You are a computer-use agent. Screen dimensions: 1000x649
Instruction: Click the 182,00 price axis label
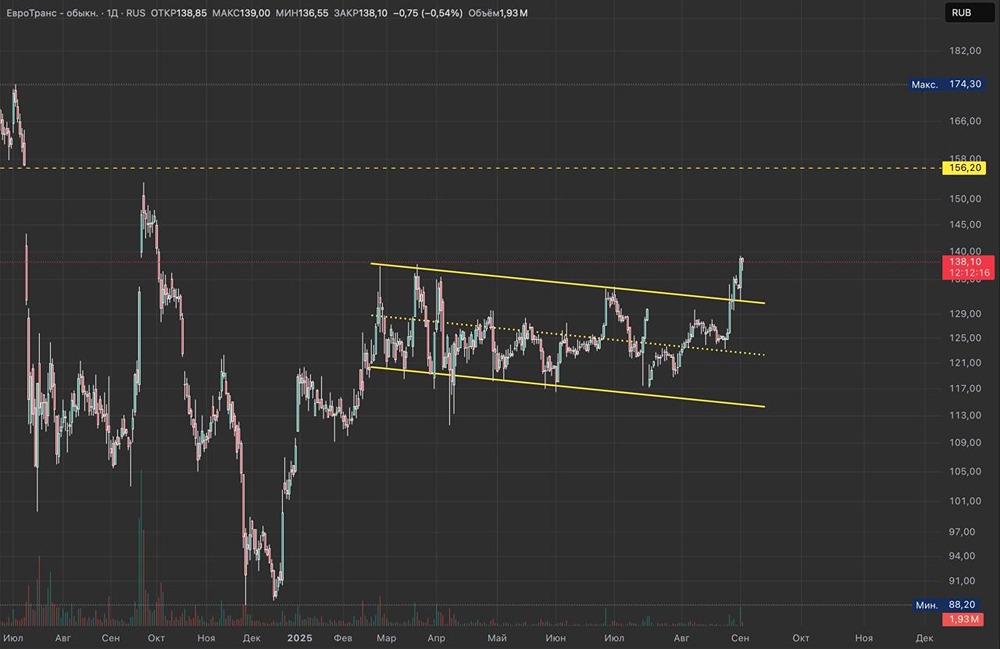click(966, 51)
